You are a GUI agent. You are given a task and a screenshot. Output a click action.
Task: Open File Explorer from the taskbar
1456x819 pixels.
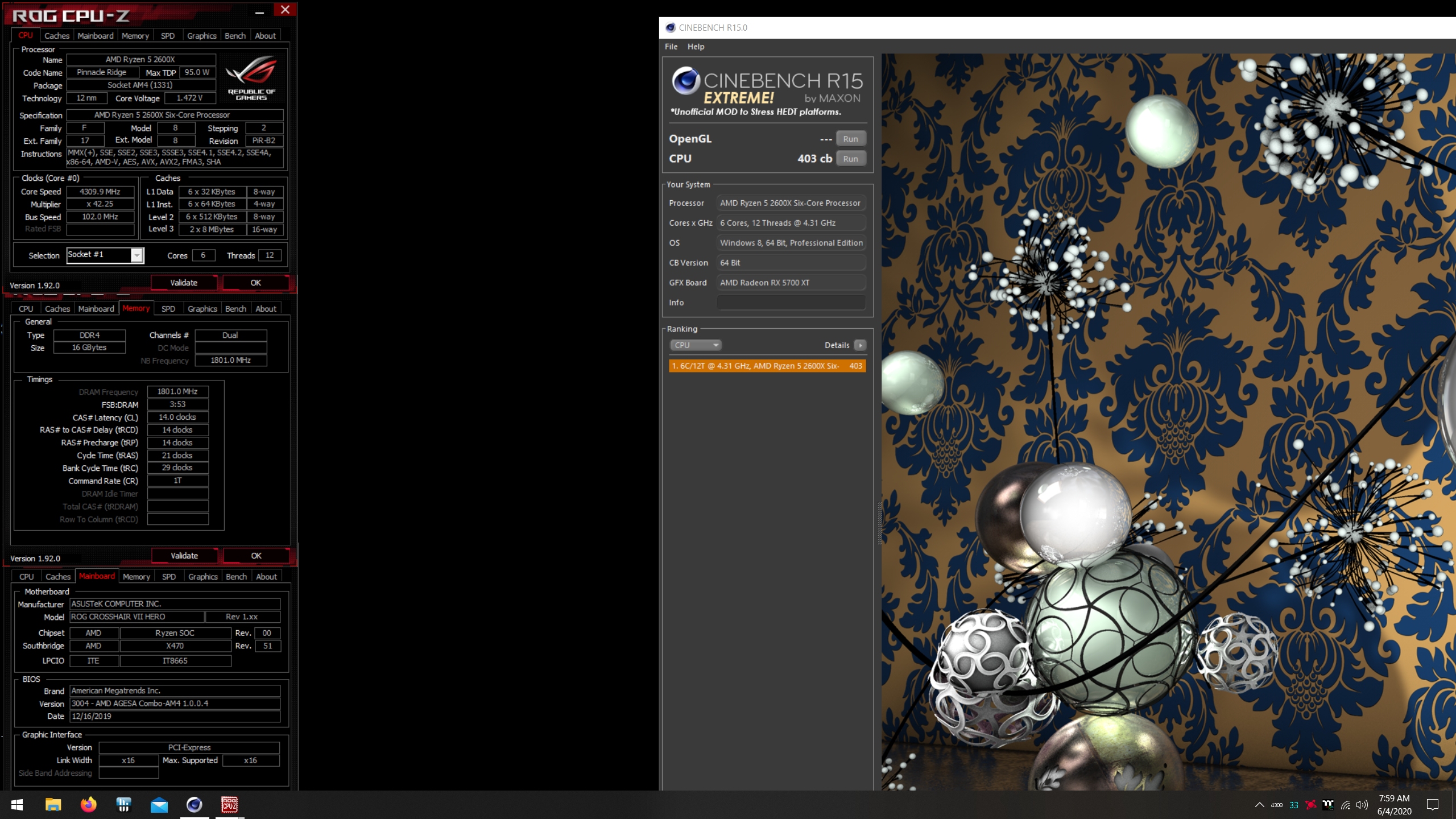click(x=53, y=805)
